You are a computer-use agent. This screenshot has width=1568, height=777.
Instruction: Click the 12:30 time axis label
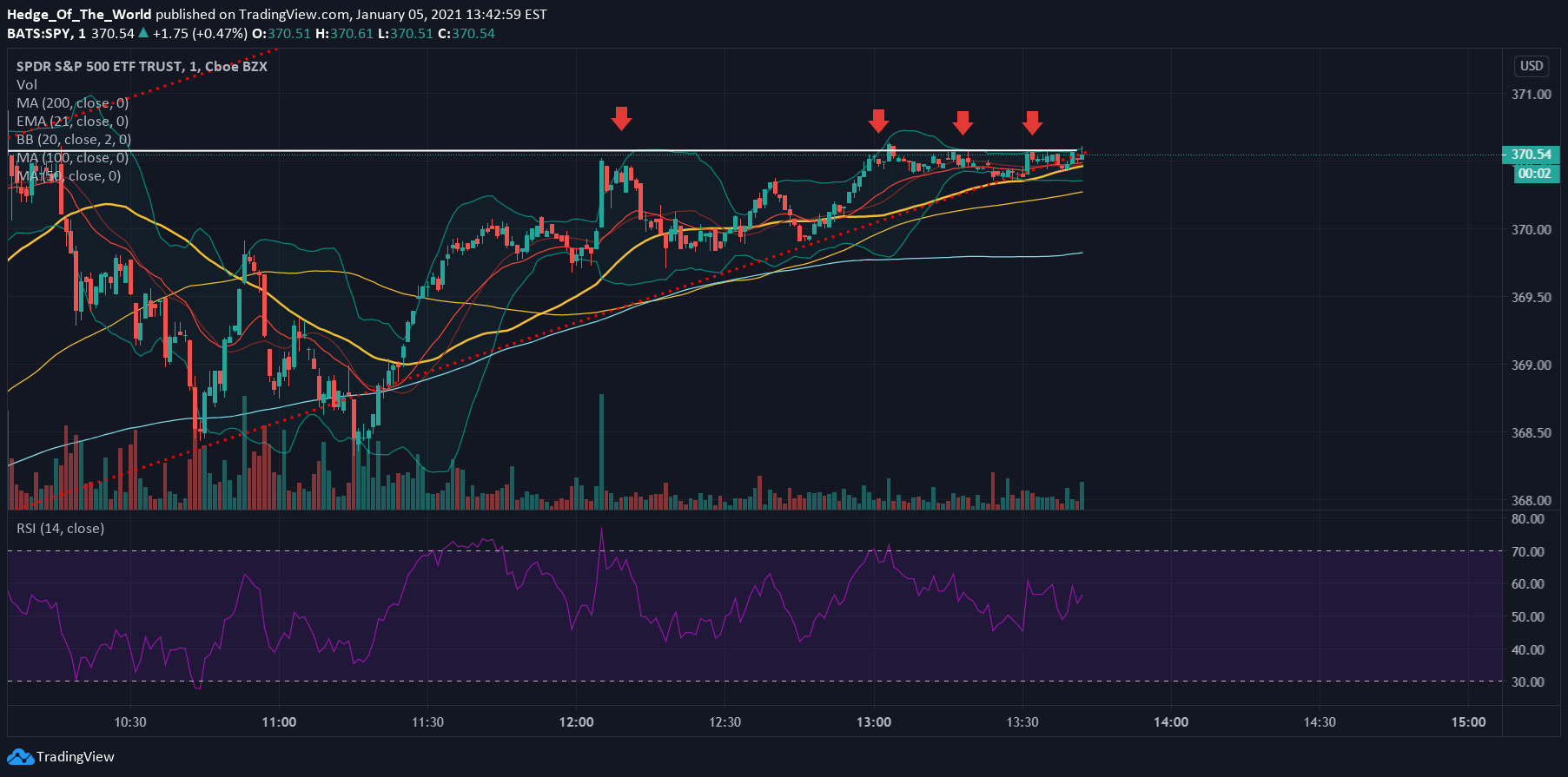point(725,721)
